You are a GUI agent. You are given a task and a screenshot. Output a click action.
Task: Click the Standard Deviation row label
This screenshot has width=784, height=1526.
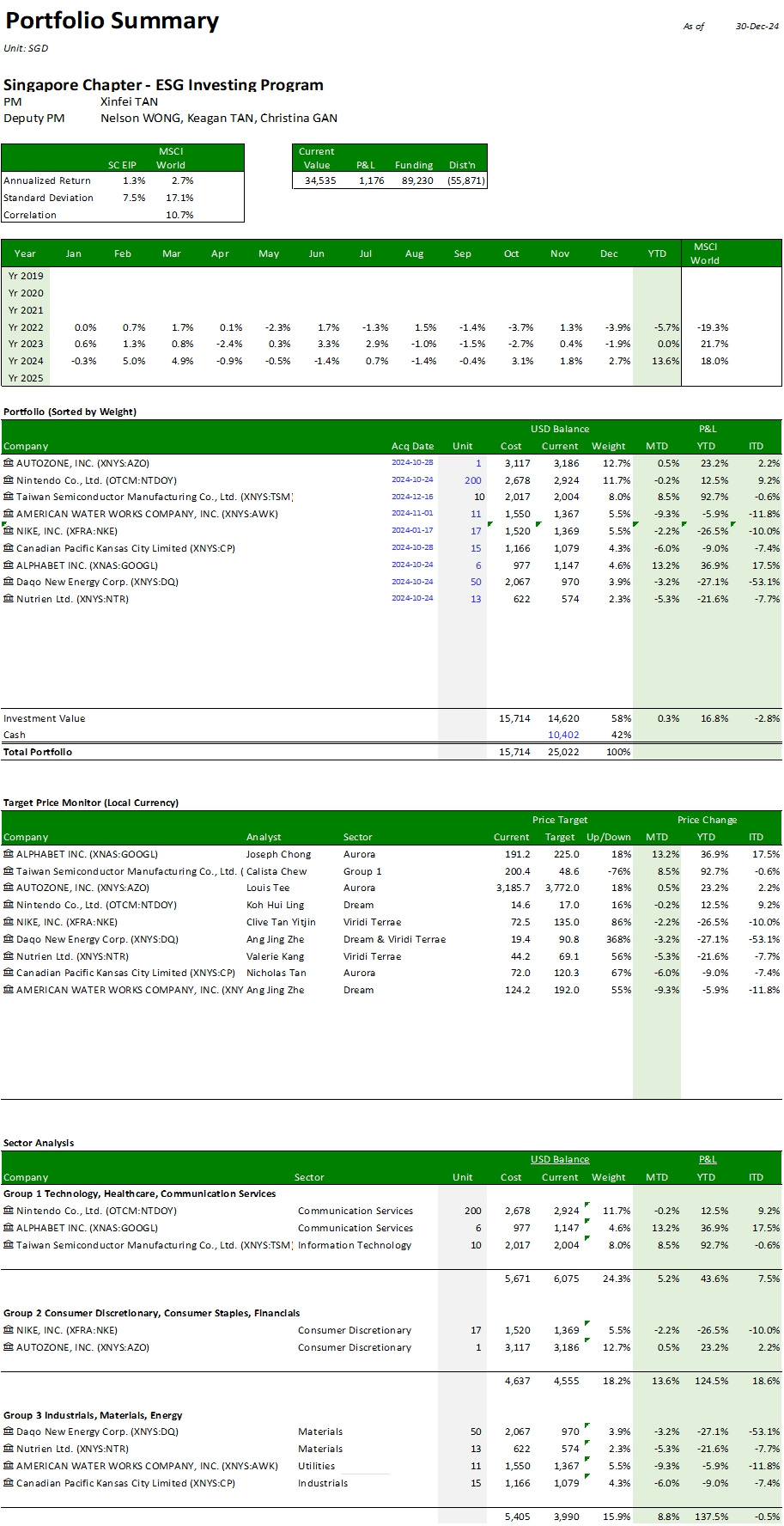pos(48,198)
